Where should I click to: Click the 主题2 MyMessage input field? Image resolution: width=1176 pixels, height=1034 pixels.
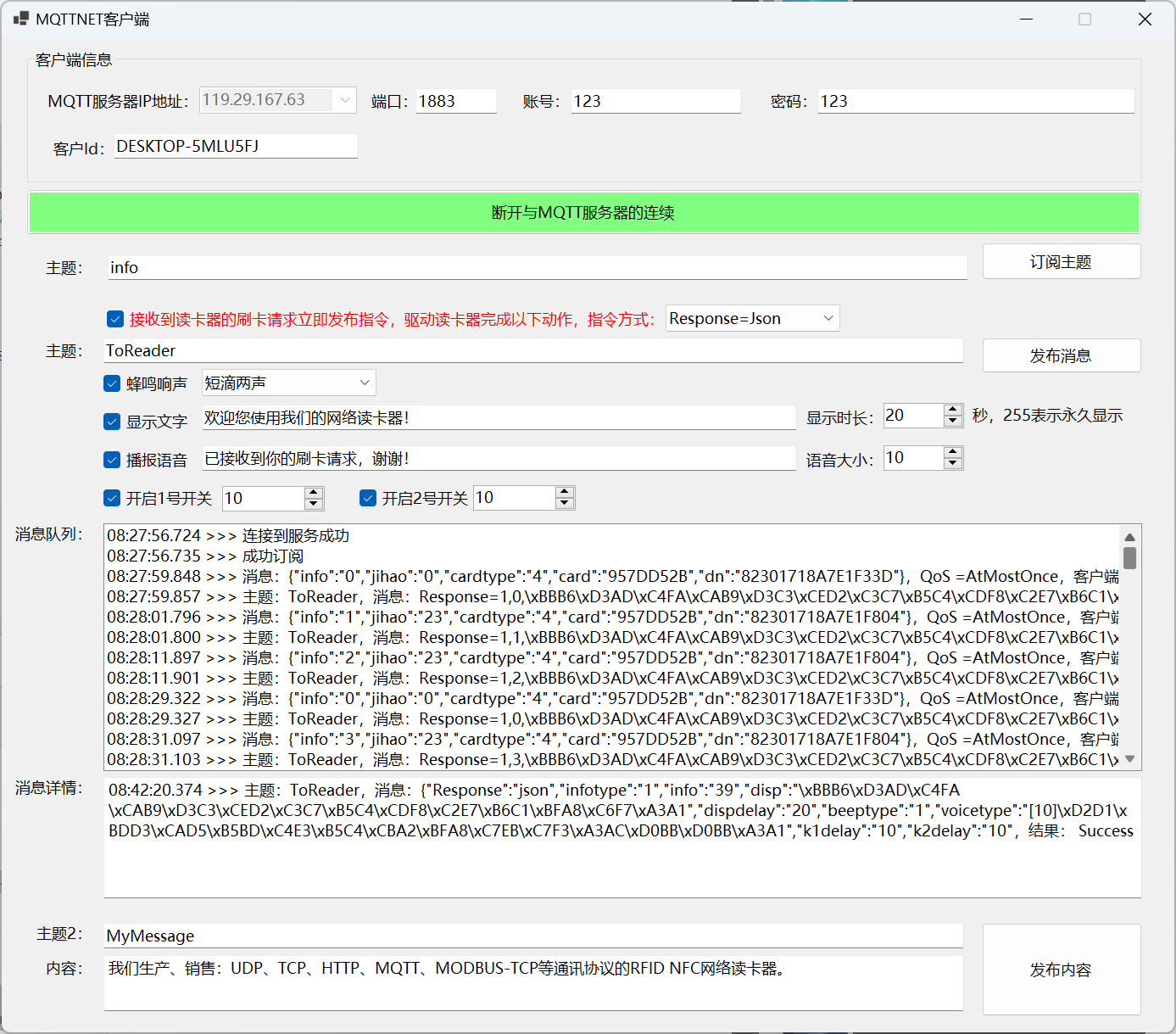[532, 936]
